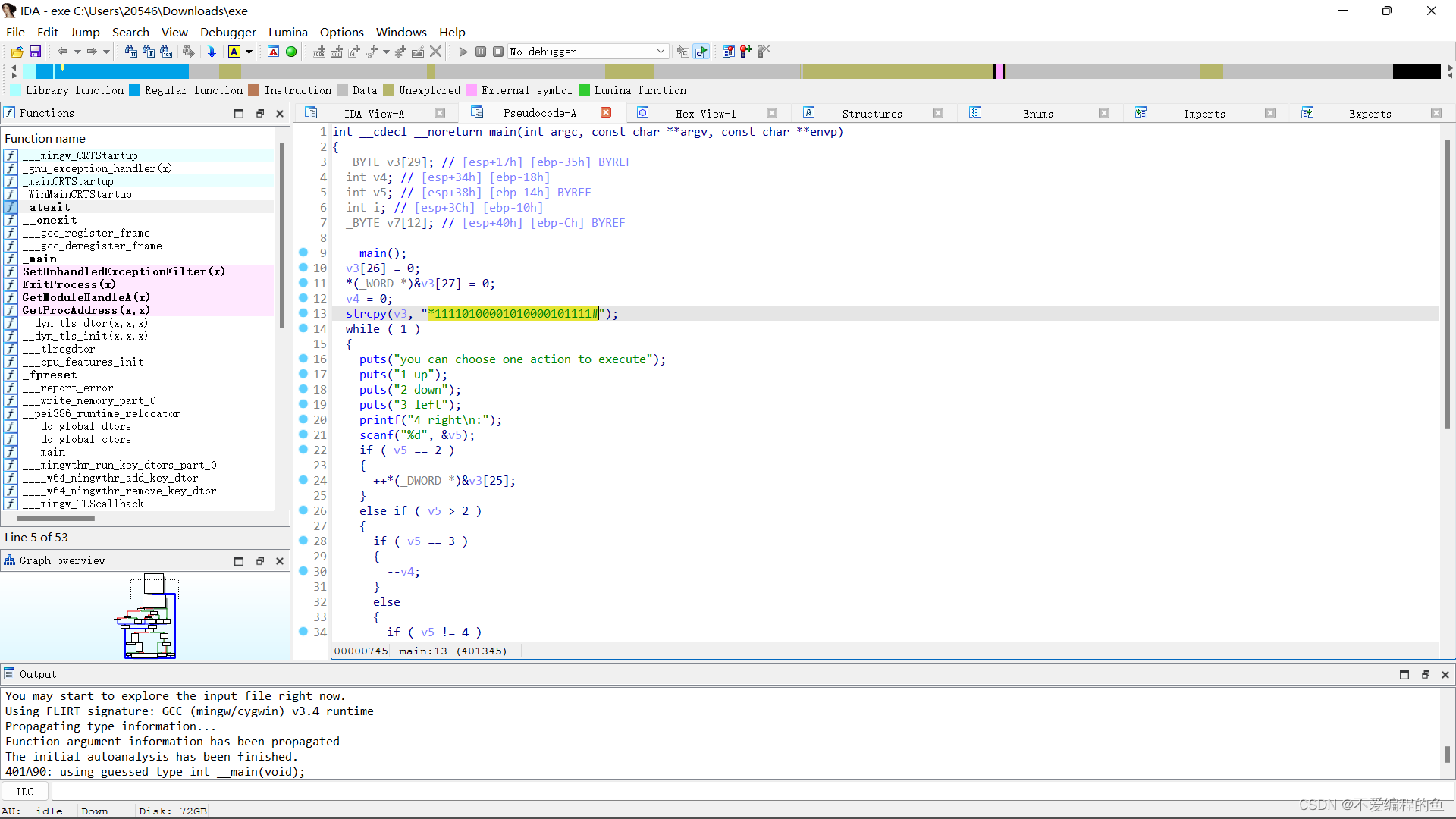Click the X delete icon in toolbar

[436, 52]
